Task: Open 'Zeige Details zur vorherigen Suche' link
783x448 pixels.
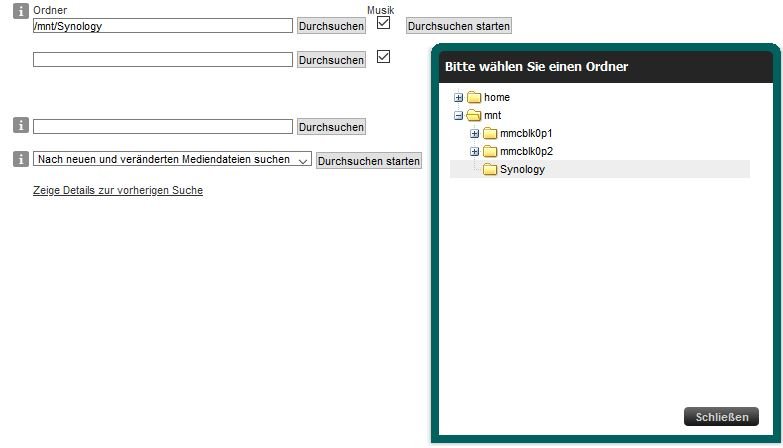Action: [118, 190]
